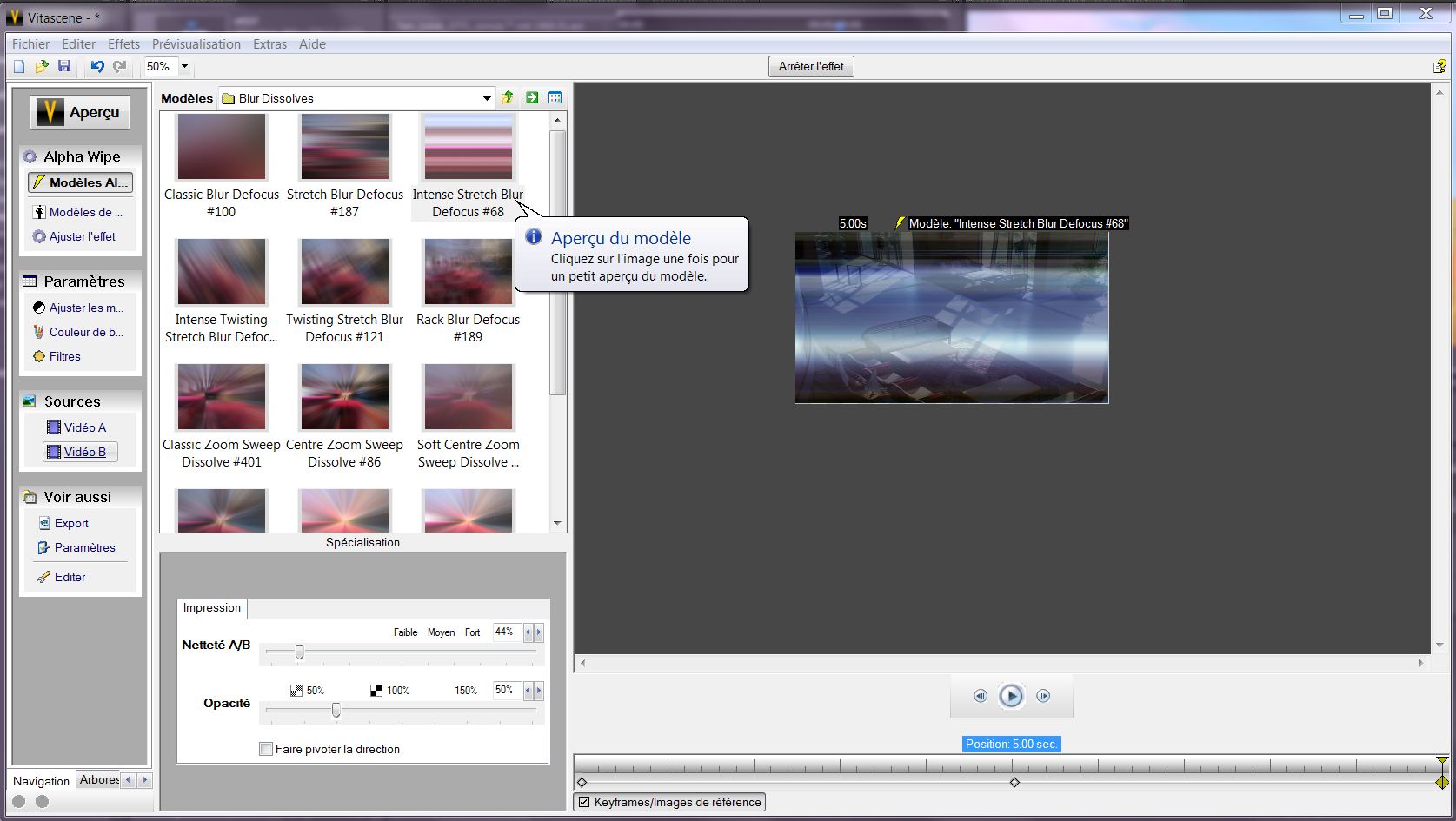This screenshot has width=1456, height=821.
Task: Click the yellow end keyframe diamond
Action: (1442, 782)
